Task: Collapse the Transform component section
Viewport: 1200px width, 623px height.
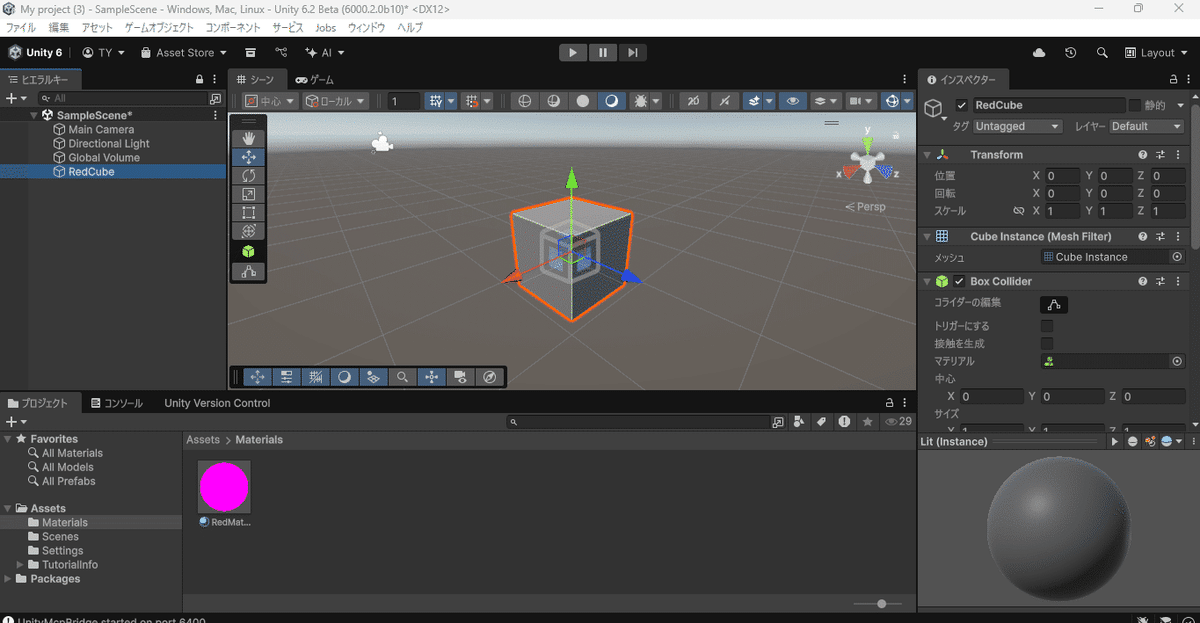Action: 926,154
